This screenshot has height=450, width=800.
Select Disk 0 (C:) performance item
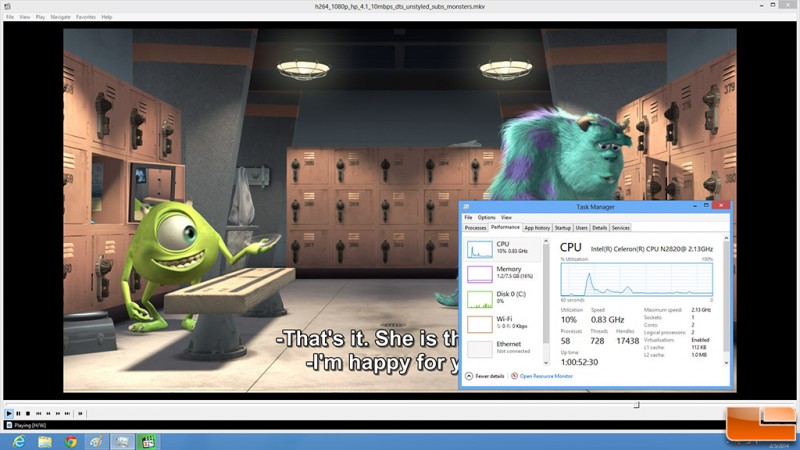coord(503,299)
